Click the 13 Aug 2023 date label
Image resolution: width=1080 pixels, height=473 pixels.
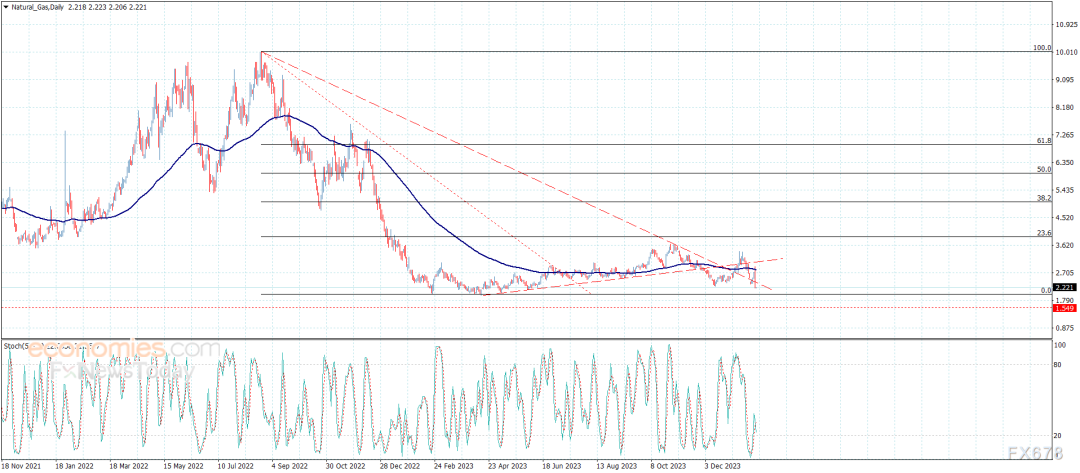[614, 466]
